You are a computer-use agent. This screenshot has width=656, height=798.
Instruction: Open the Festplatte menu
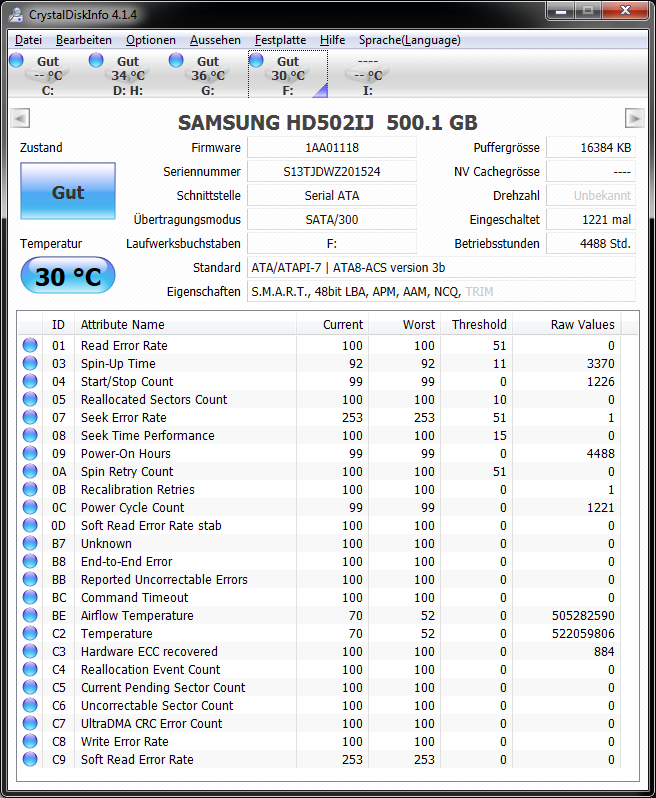(280, 40)
